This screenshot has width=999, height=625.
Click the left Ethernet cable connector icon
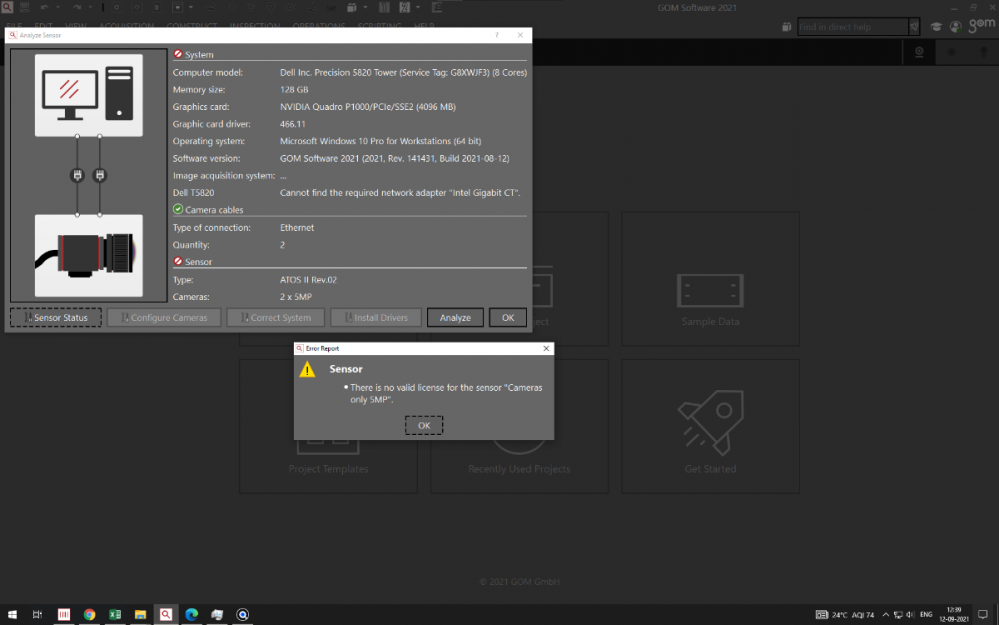tap(77, 176)
